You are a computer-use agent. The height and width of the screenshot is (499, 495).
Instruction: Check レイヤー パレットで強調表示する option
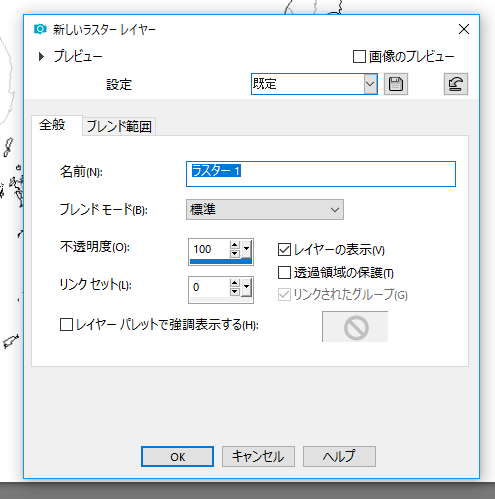(66, 324)
